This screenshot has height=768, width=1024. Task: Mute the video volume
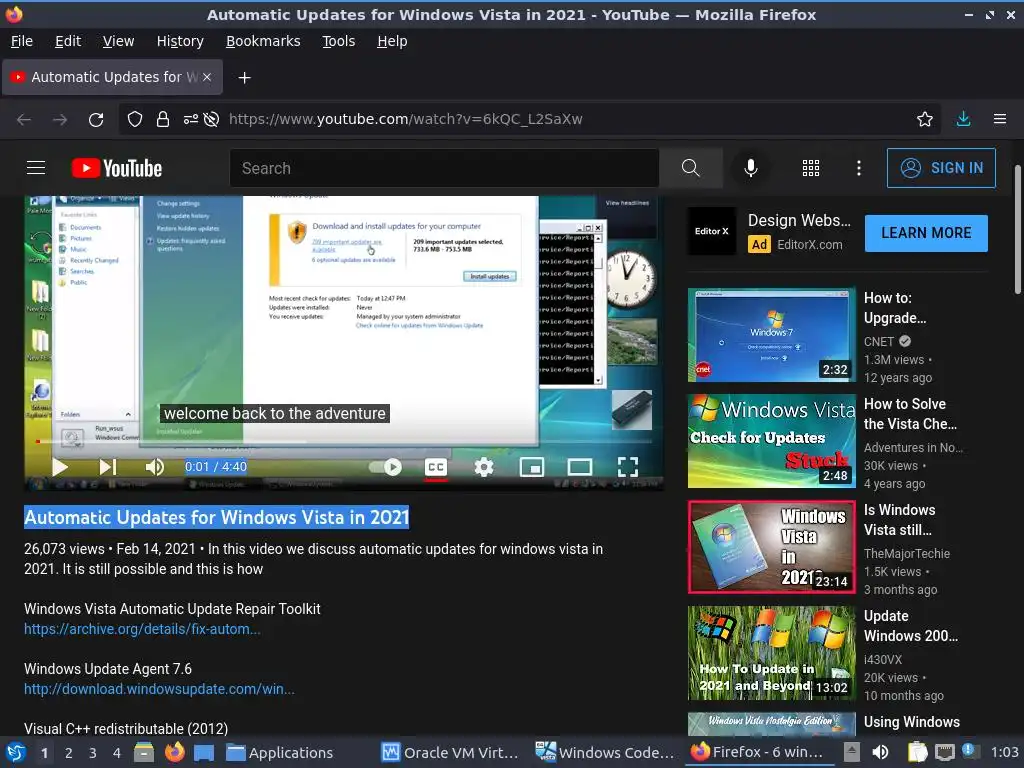pyautogui.click(x=155, y=467)
